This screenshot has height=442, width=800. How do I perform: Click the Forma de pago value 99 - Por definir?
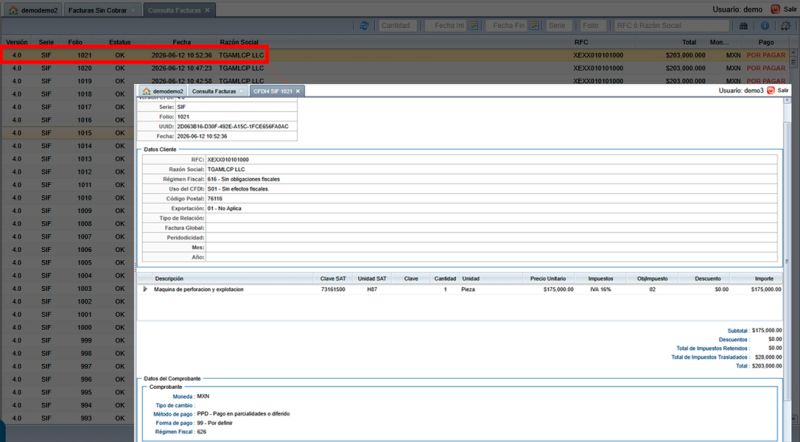click(215, 423)
